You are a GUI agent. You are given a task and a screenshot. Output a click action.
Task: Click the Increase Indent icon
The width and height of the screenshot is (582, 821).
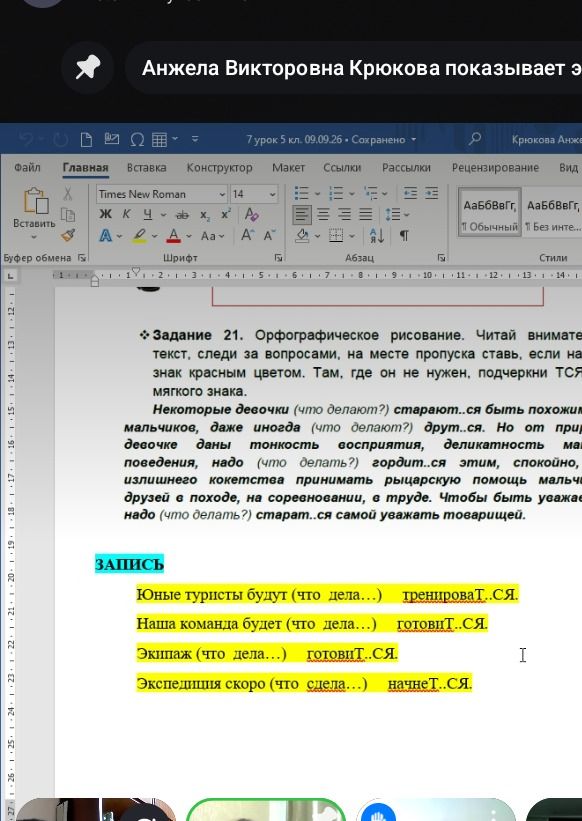[431, 193]
